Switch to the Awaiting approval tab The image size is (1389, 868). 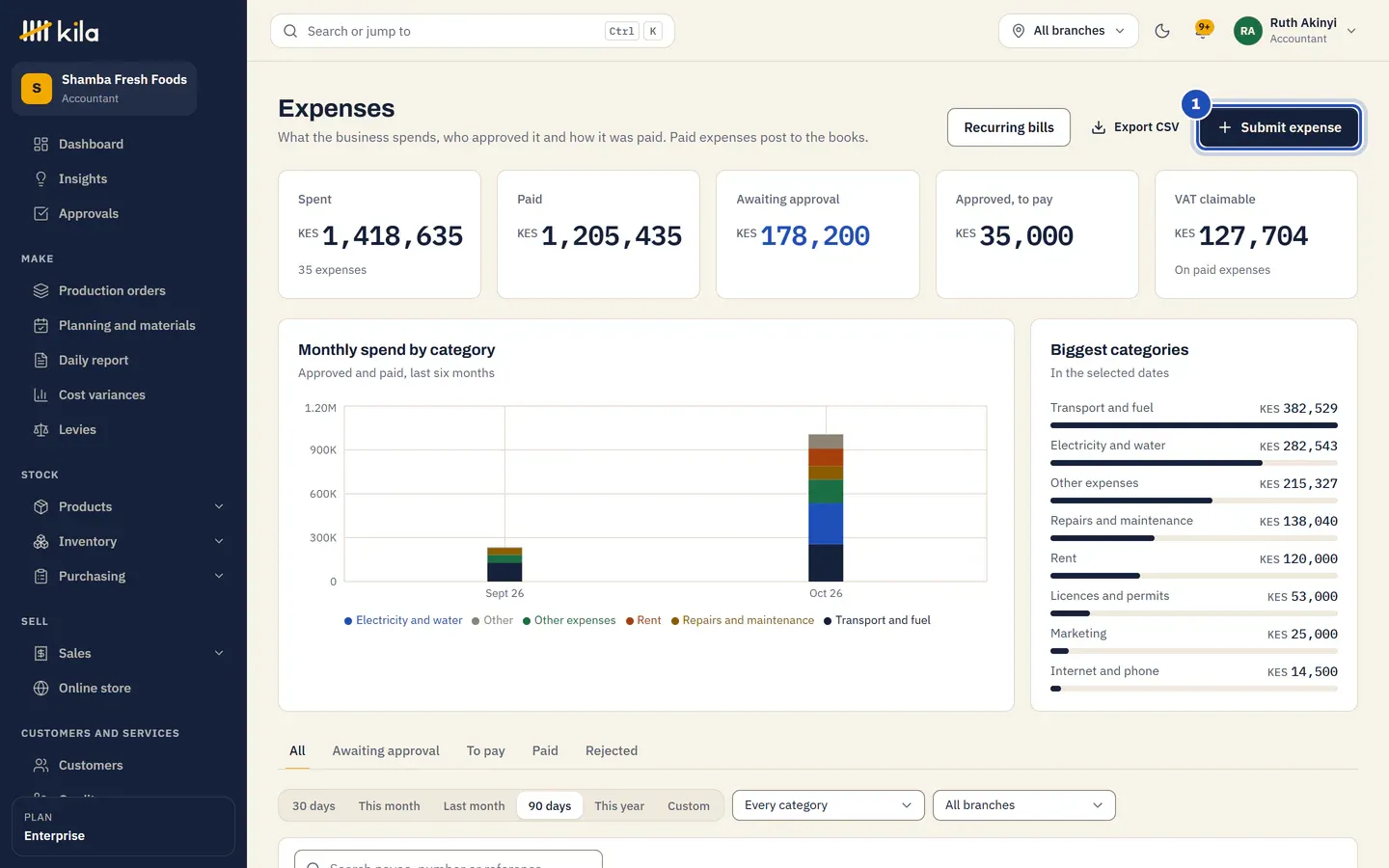(386, 750)
